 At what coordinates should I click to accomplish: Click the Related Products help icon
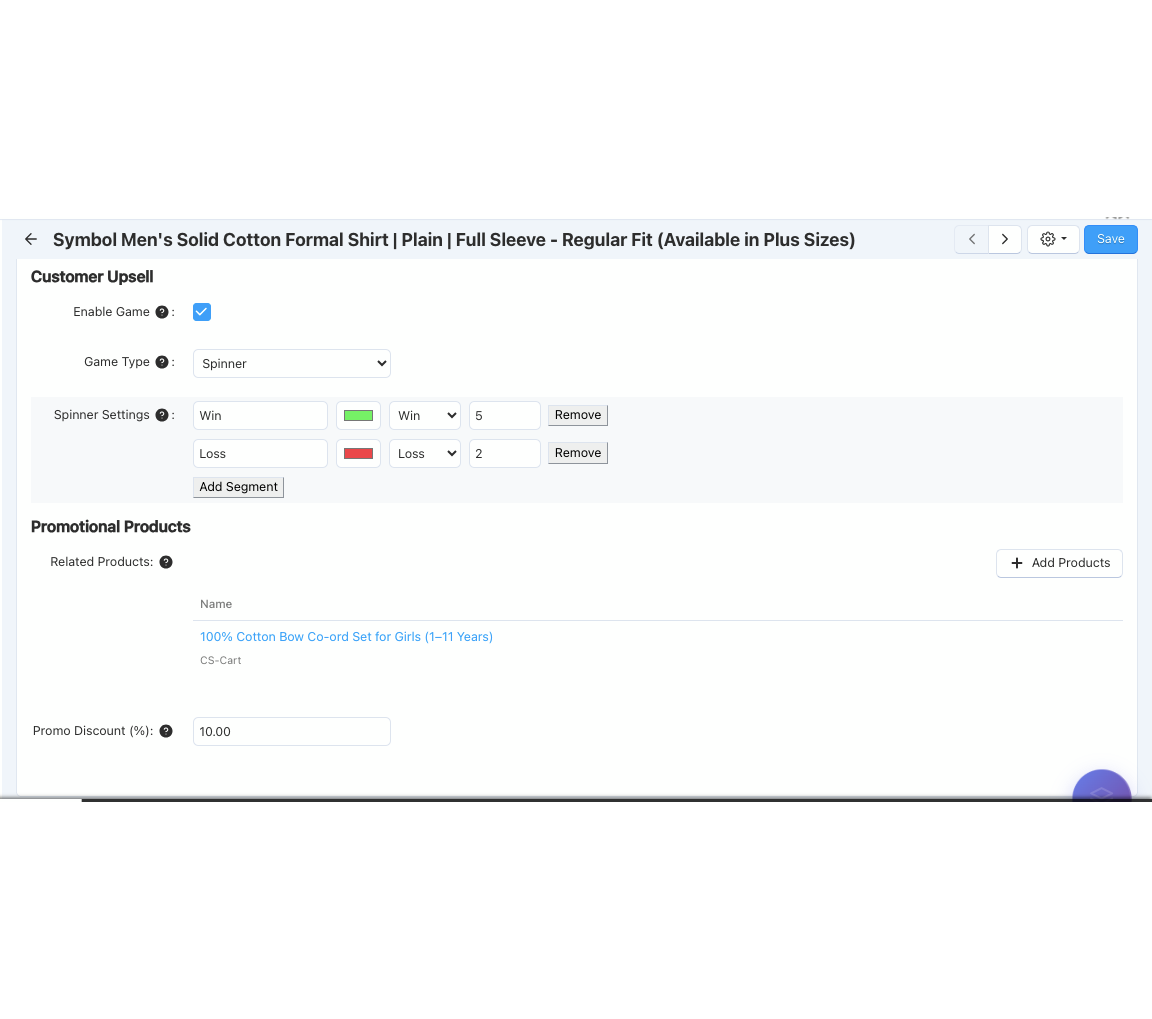pos(166,562)
